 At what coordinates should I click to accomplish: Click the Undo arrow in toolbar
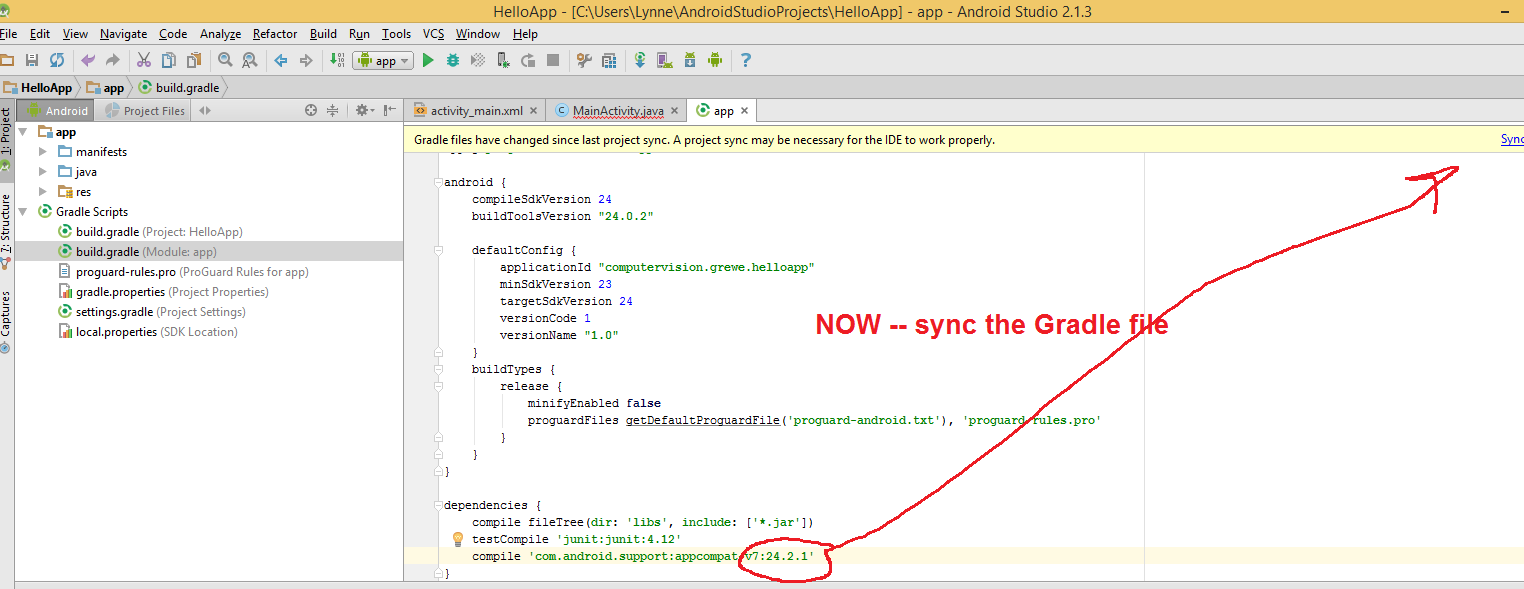pyautogui.click(x=88, y=61)
